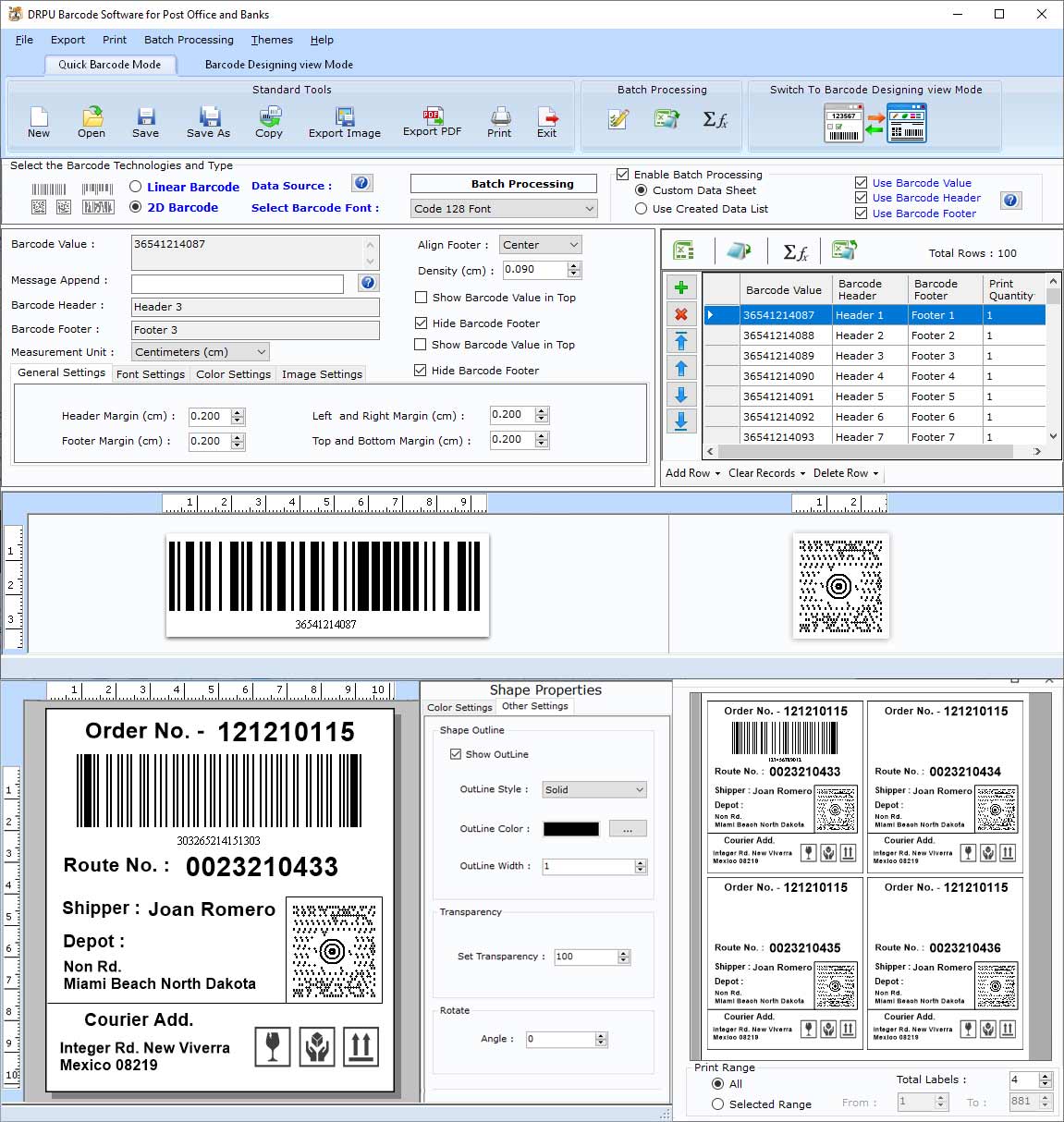This screenshot has height=1122, width=1064.
Task: Select the Copy tool in Standard Tools
Action: 269,121
